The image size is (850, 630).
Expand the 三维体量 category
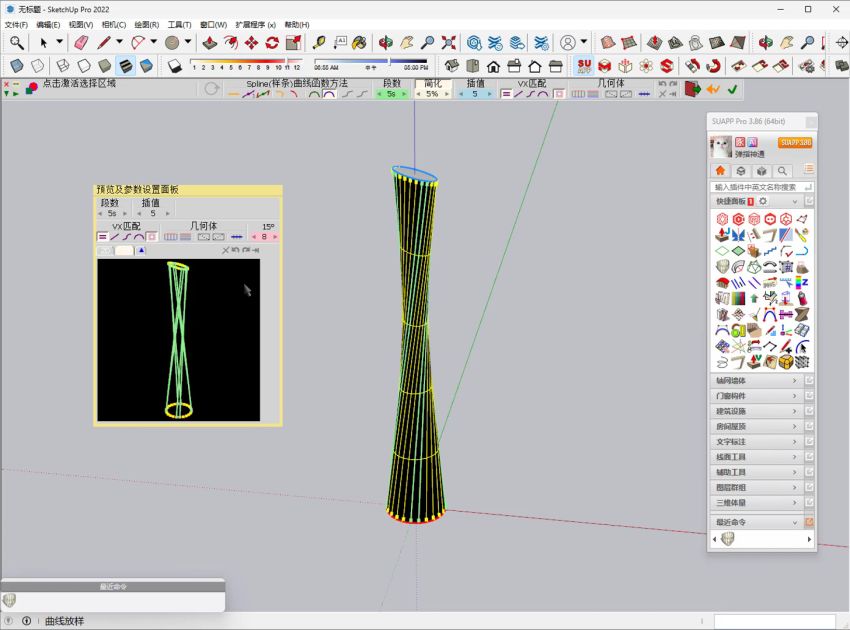757,503
